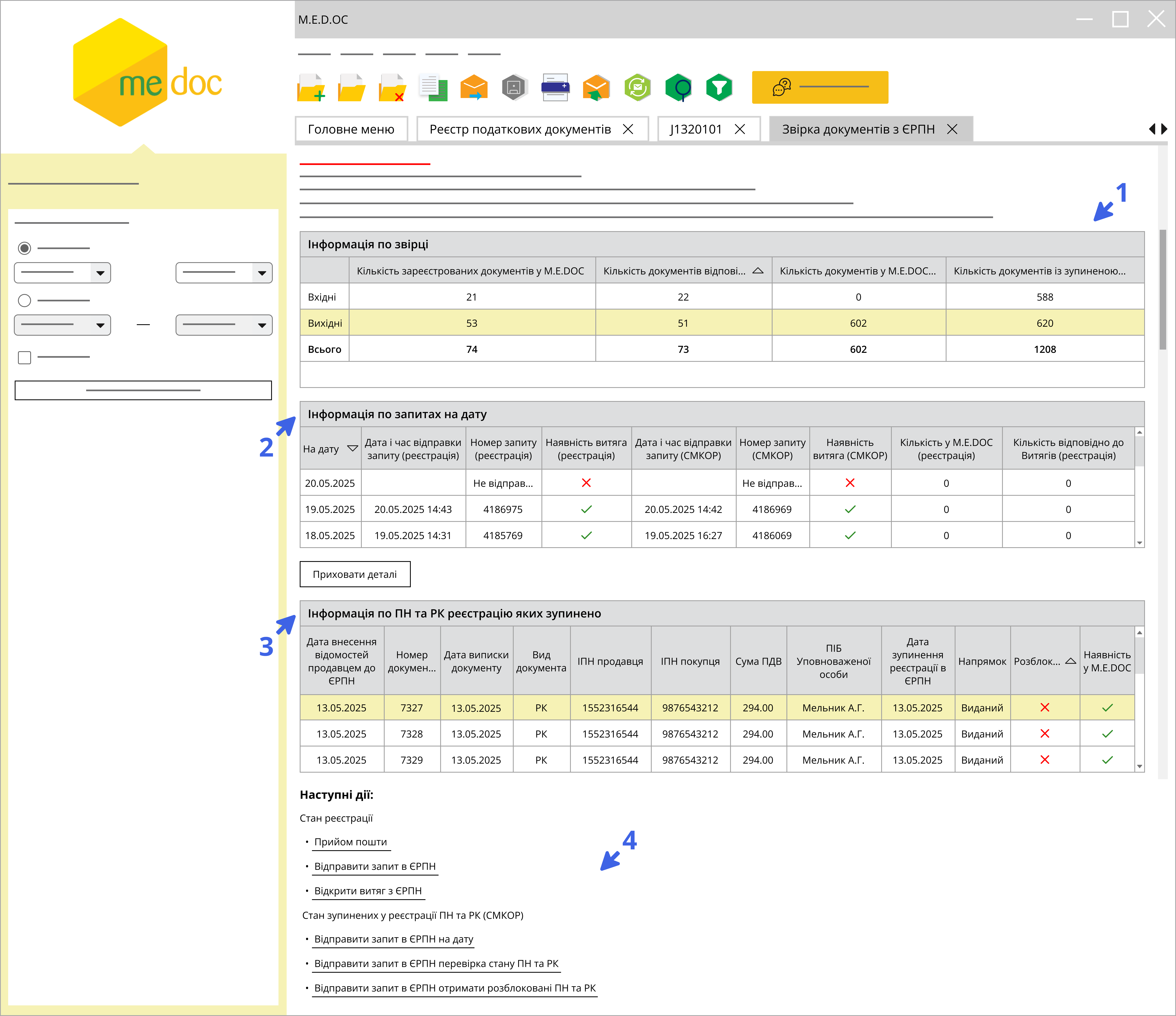
Task: Click red X in registration column for 20.05.2025
Action: tap(586, 482)
